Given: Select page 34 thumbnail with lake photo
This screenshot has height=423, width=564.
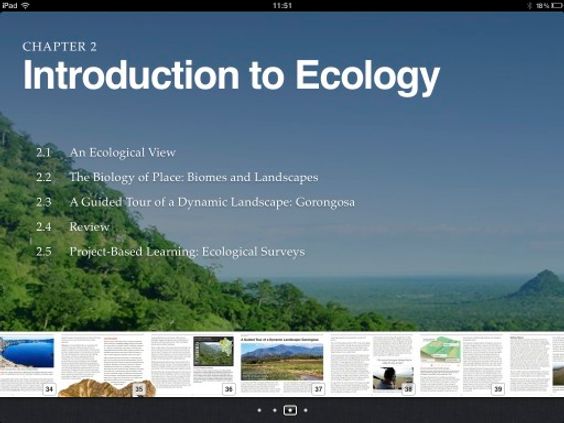Looking at the screenshot, I should pos(28,364).
